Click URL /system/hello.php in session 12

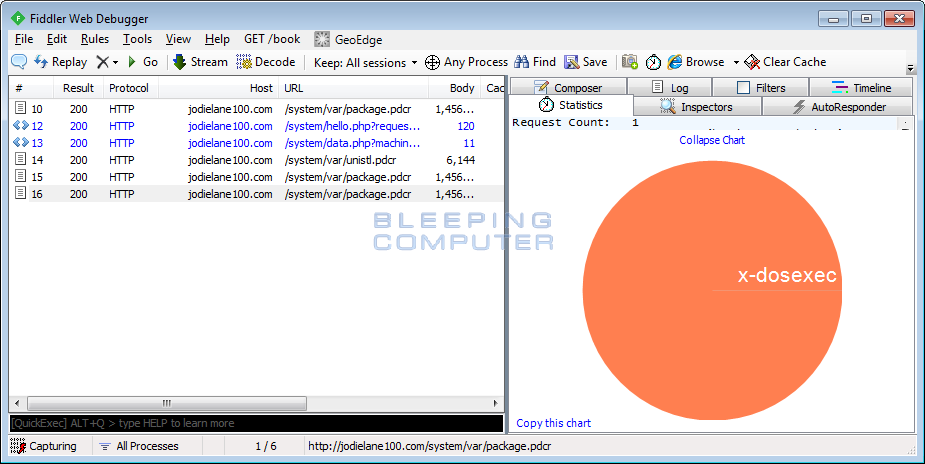point(352,126)
